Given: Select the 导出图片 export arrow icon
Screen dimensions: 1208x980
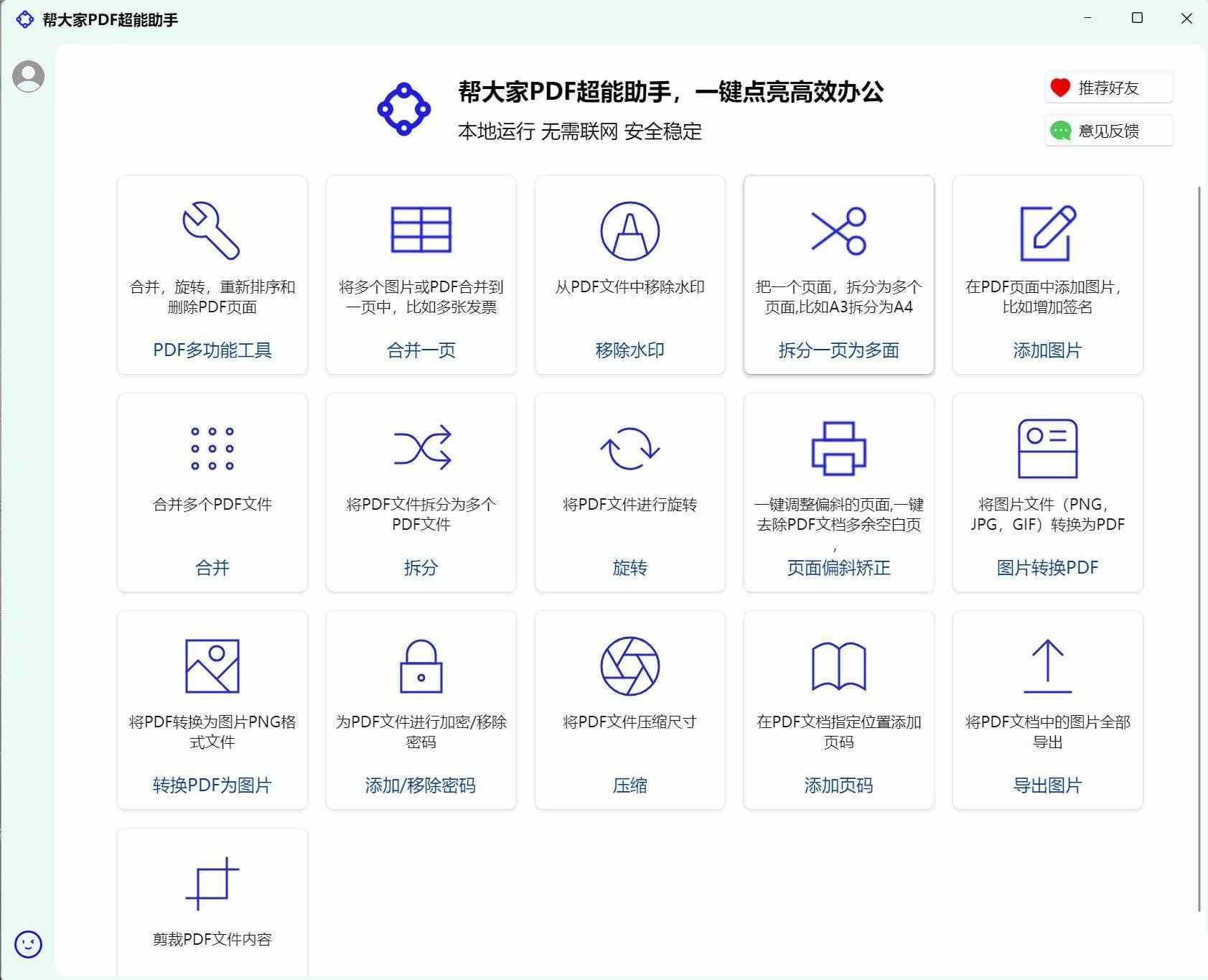Looking at the screenshot, I should [1047, 666].
